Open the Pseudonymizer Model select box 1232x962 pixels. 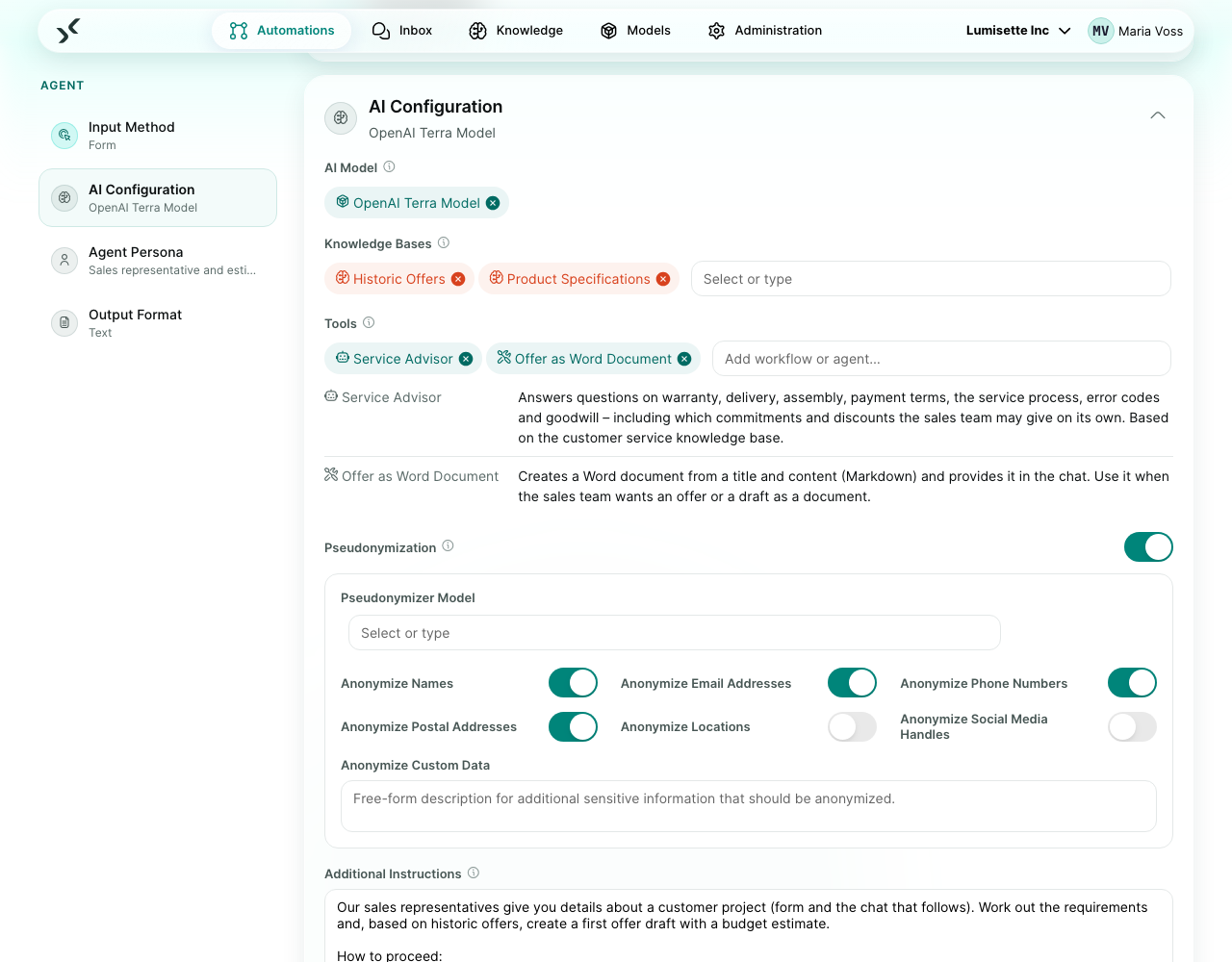(x=675, y=633)
